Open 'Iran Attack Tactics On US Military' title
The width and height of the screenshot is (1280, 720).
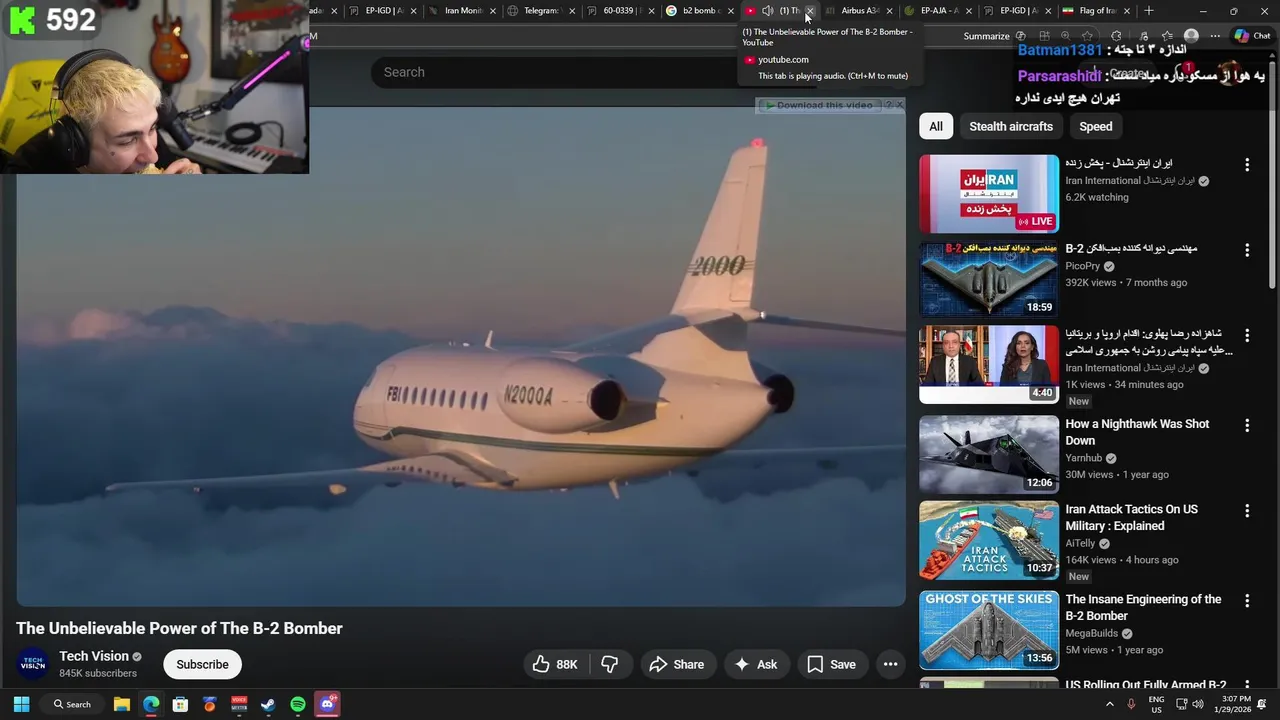(x=1131, y=517)
